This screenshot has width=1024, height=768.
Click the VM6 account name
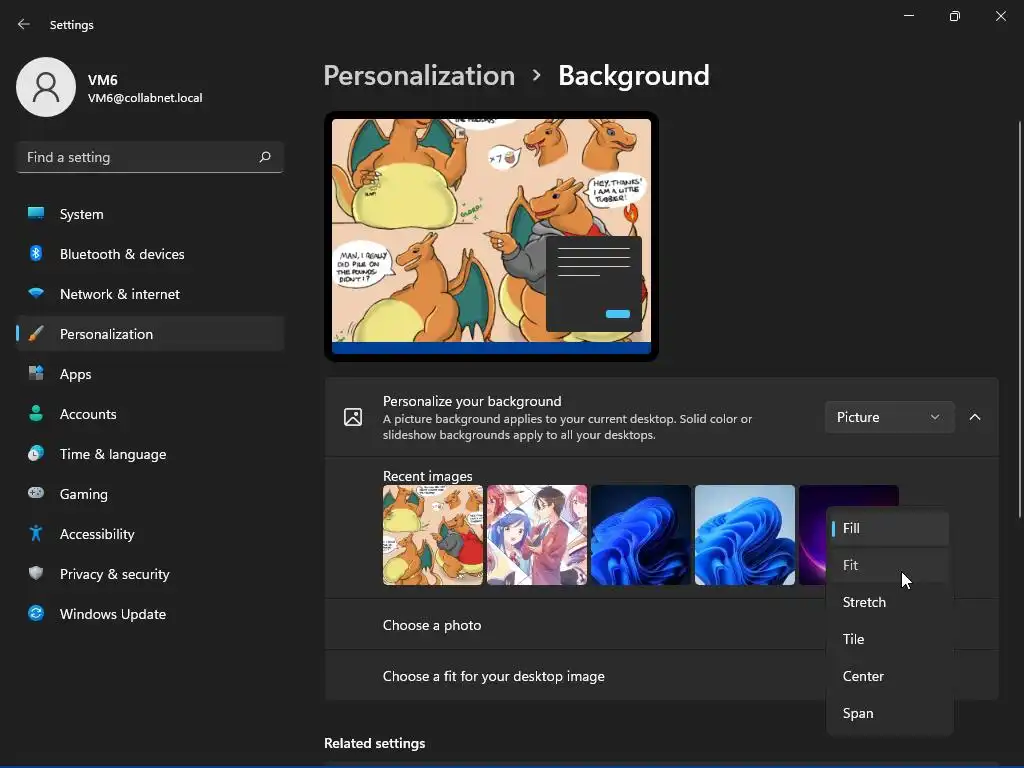pyautogui.click(x=103, y=80)
